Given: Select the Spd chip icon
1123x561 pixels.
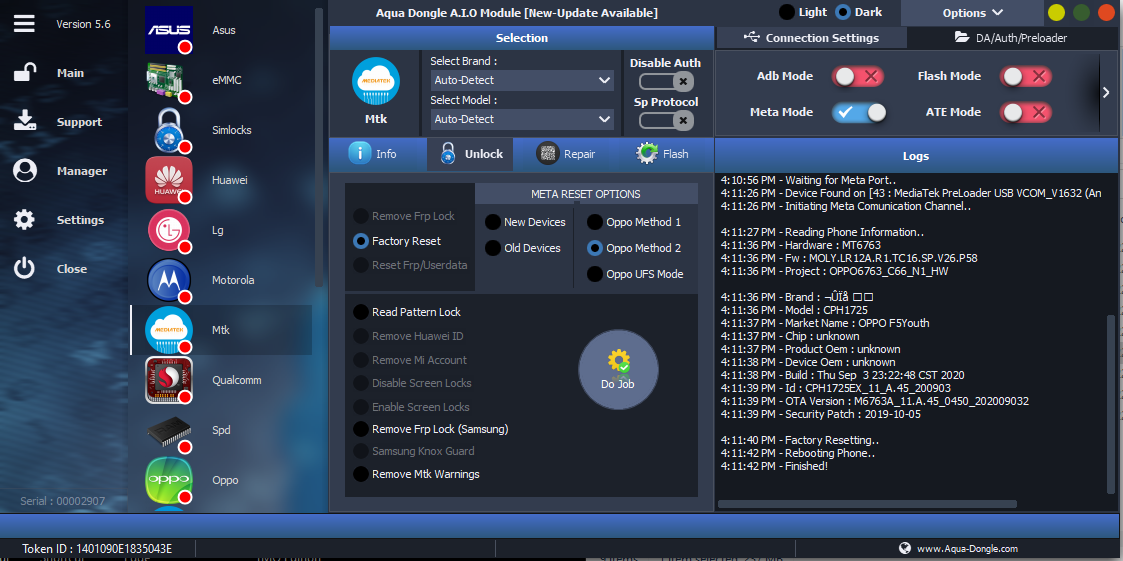Looking at the screenshot, I should pos(169,430).
